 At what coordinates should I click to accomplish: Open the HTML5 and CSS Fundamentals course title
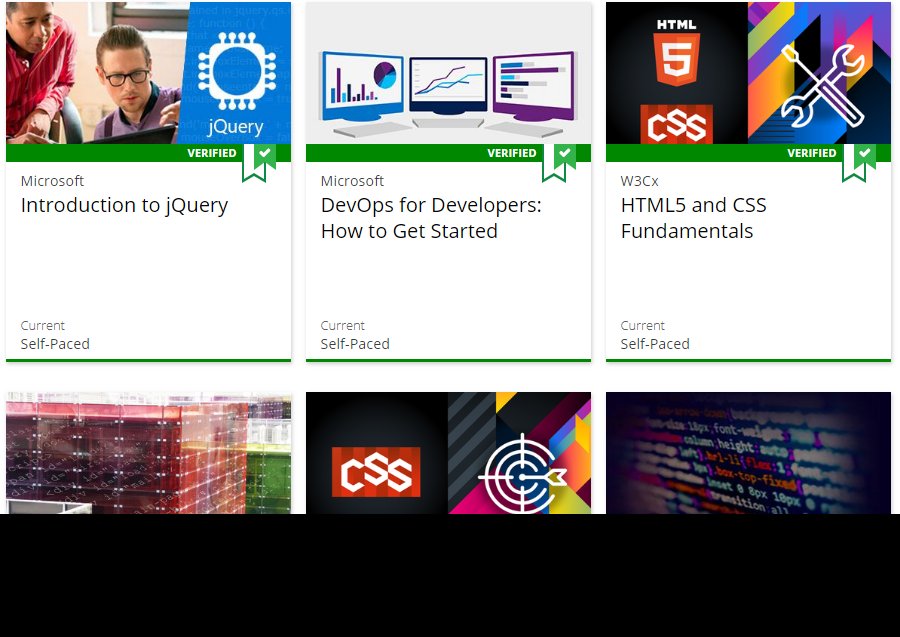693,218
